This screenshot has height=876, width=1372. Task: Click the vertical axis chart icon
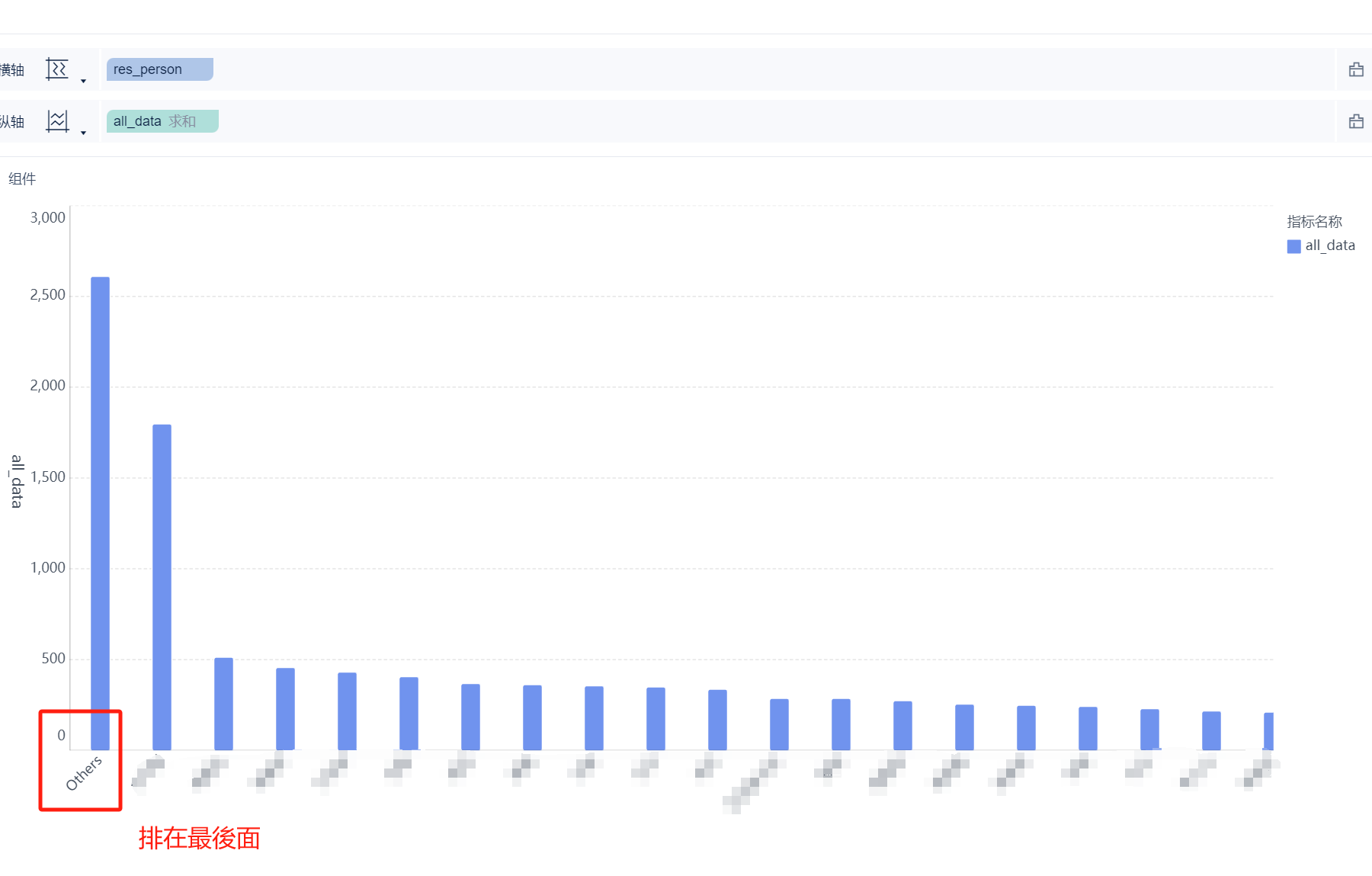point(57,121)
